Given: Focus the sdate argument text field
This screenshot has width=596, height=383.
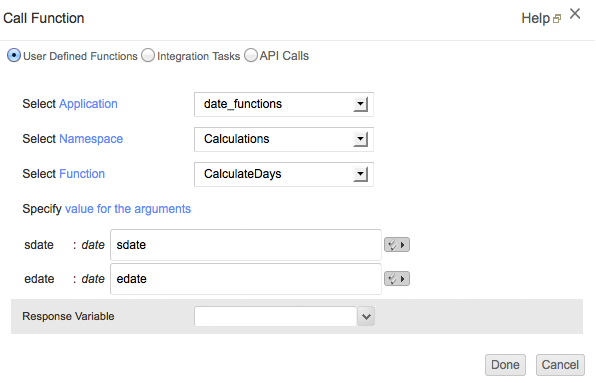Looking at the screenshot, I should (x=246, y=245).
